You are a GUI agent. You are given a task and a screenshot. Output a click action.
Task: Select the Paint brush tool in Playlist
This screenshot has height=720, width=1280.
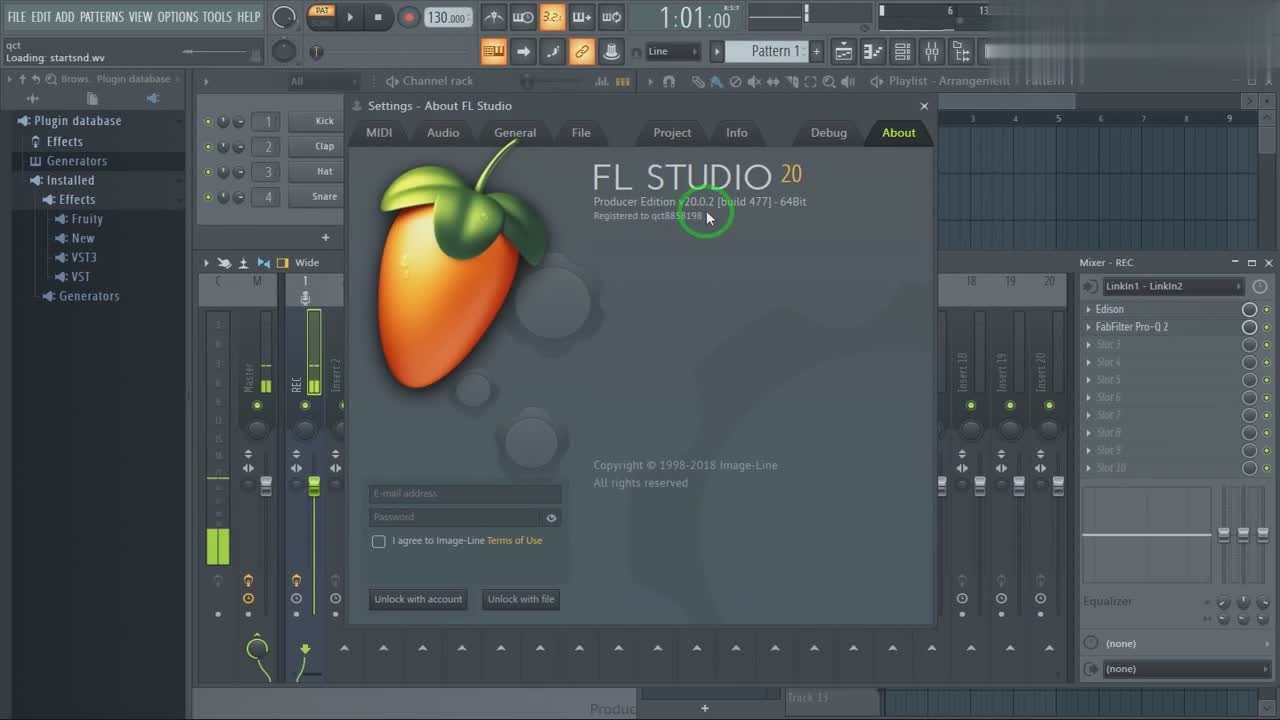tap(717, 82)
